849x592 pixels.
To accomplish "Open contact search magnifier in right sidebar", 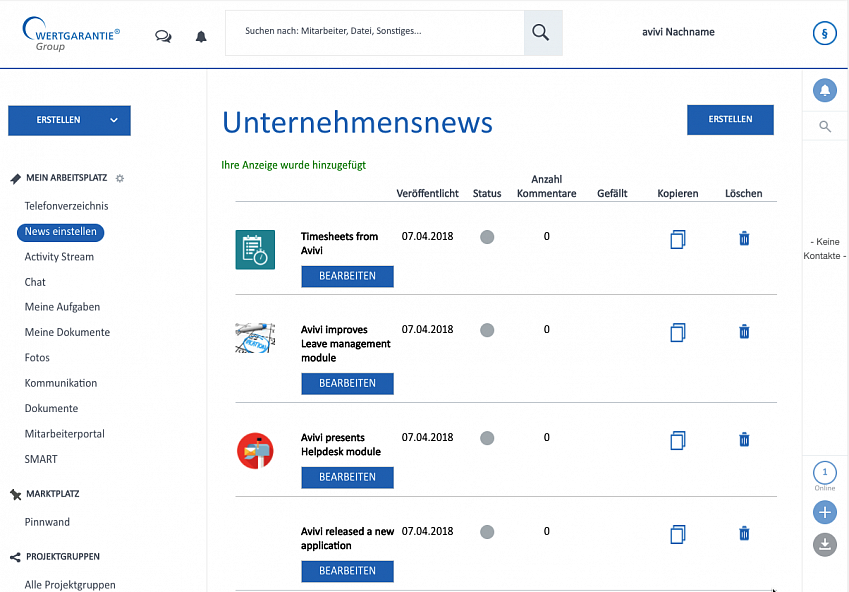I will 825,127.
